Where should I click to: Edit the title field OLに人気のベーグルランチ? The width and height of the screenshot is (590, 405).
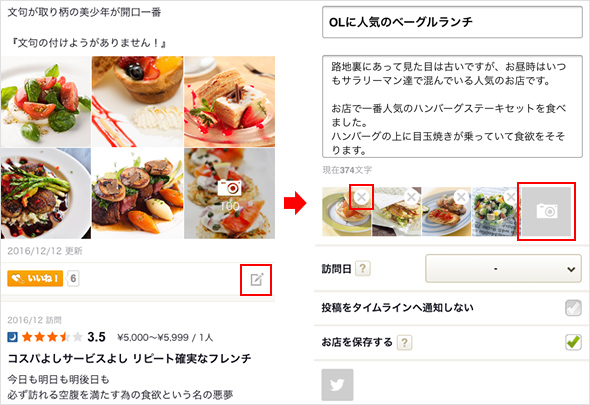coord(452,23)
